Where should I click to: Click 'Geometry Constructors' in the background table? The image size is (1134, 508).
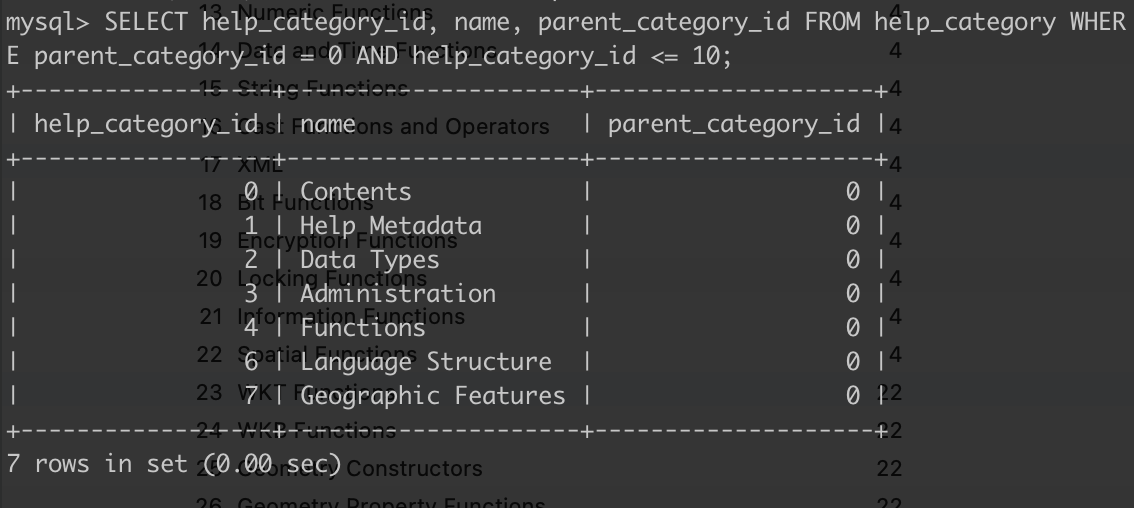click(414, 468)
